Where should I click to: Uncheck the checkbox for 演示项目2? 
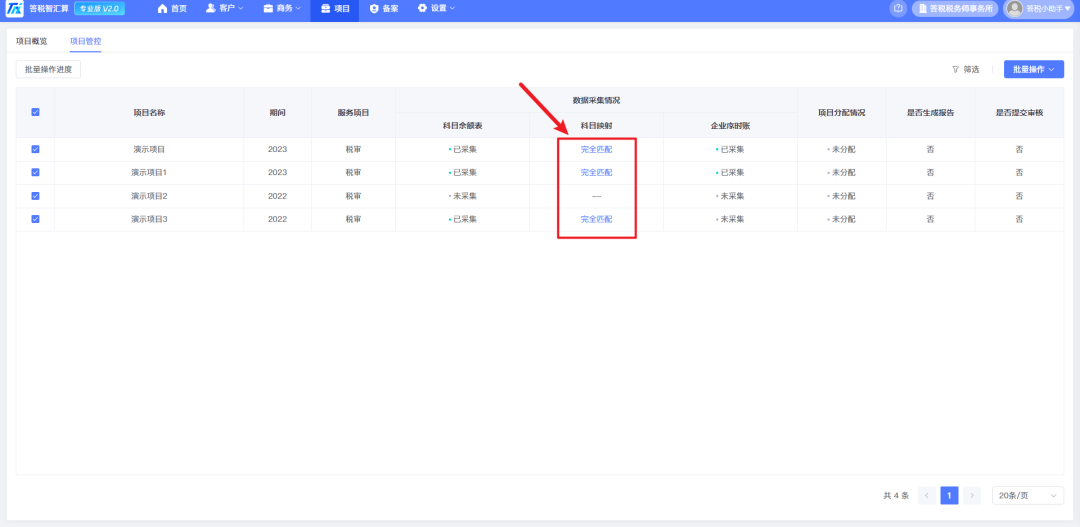pos(35,196)
